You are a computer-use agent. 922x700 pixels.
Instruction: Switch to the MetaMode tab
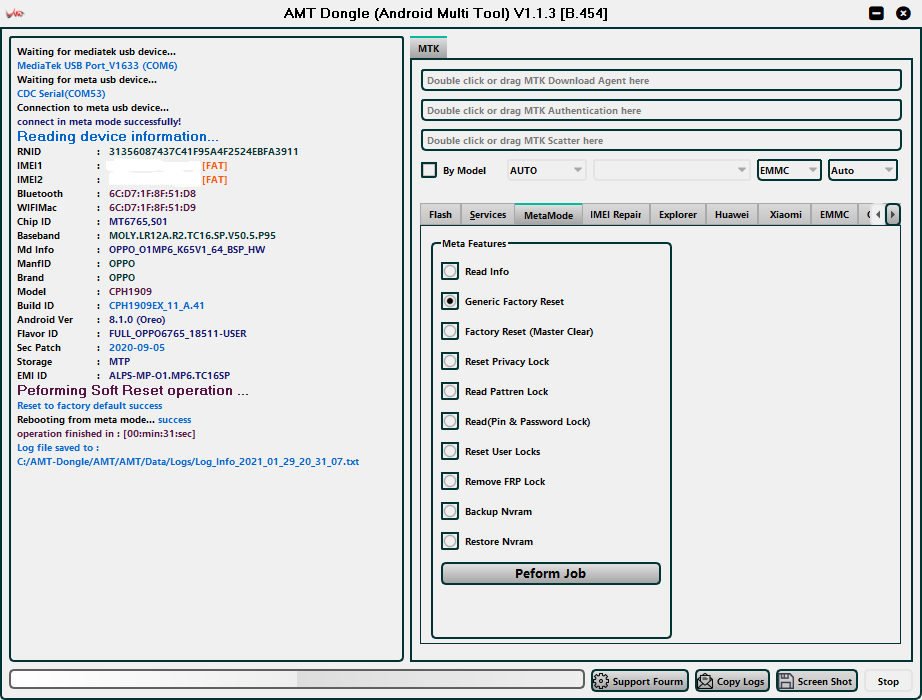click(549, 215)
